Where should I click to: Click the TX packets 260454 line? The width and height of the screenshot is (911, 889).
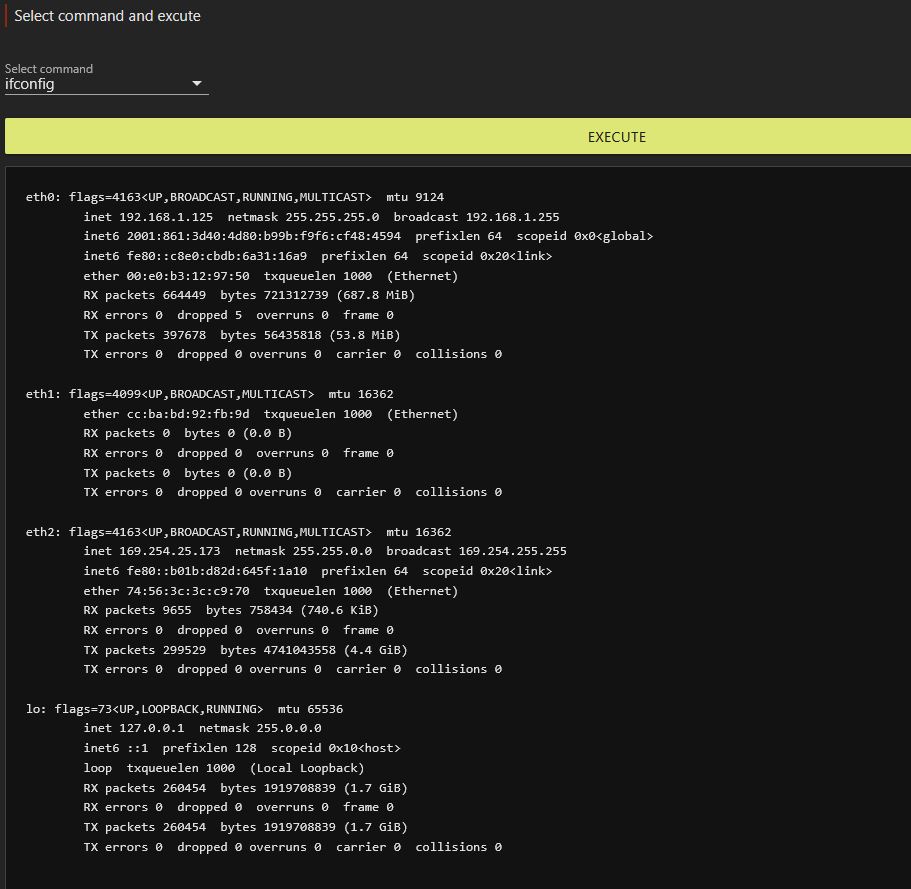coord(245,827)
